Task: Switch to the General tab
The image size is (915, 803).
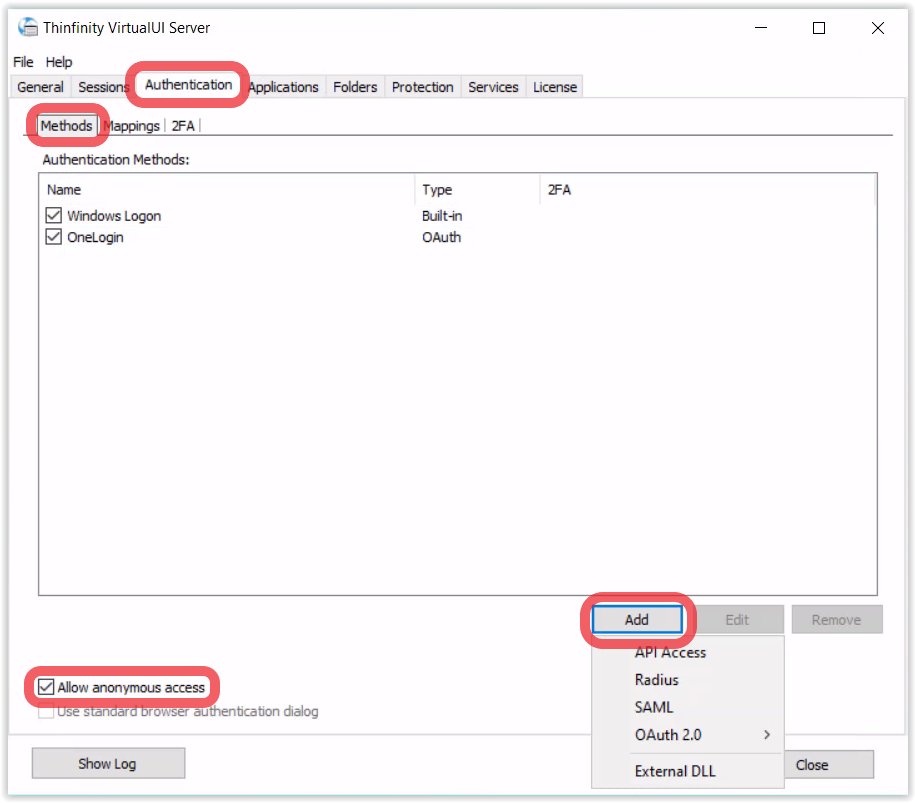Action: coord(40,87)
